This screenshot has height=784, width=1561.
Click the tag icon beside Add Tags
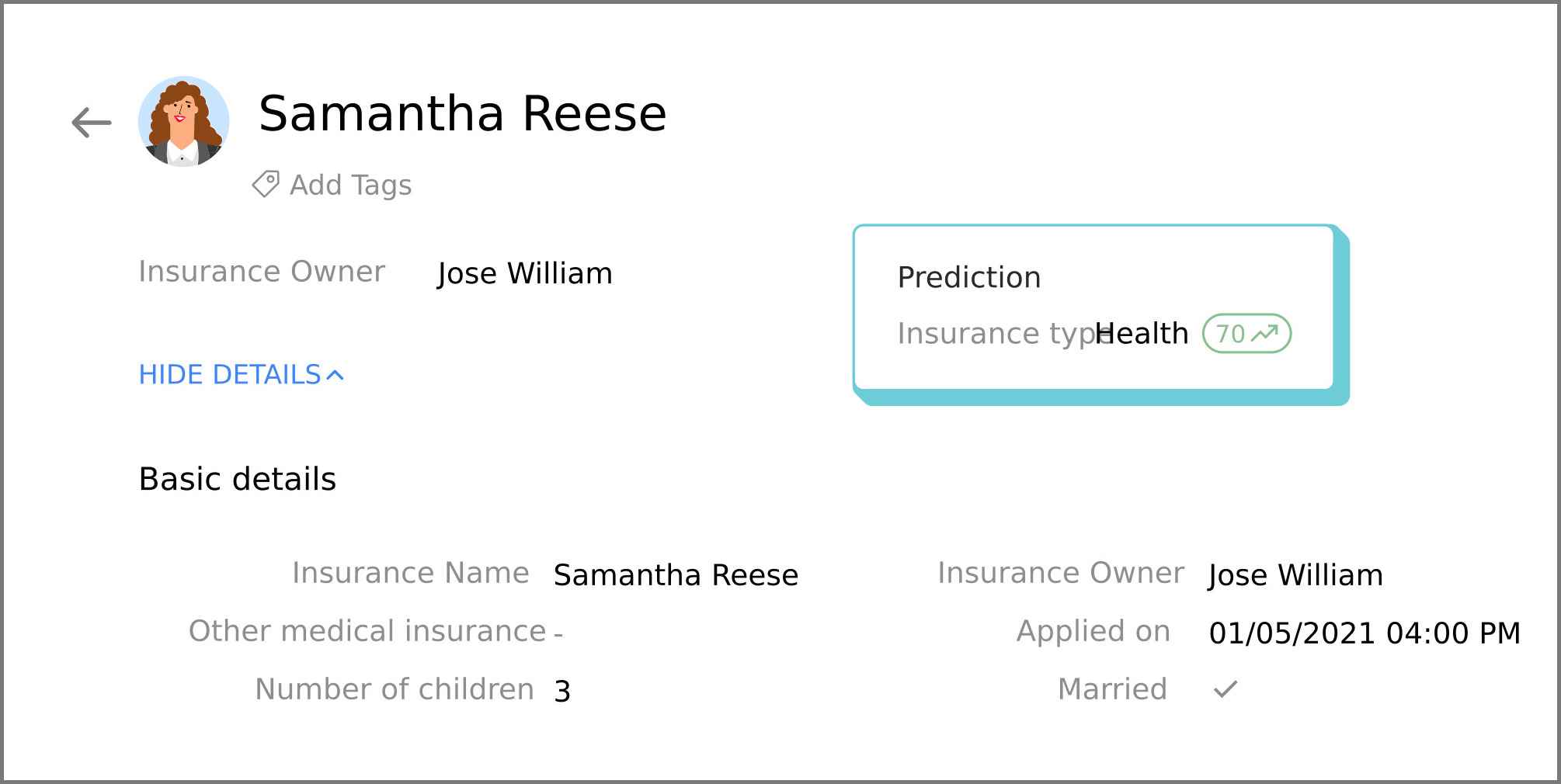(266, 185)
